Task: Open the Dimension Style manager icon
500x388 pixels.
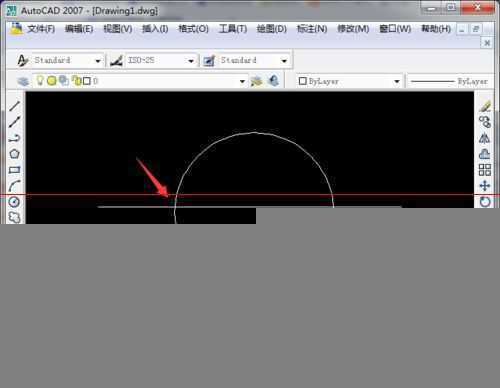Action: pos(116,61)
